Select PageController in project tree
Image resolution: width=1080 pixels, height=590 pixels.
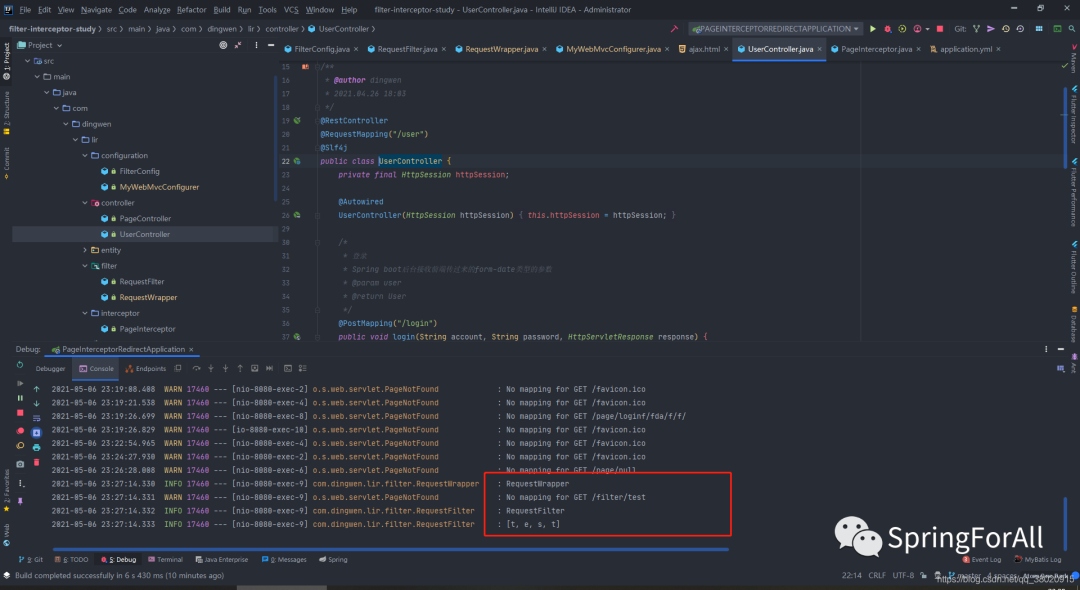point(145,219)
